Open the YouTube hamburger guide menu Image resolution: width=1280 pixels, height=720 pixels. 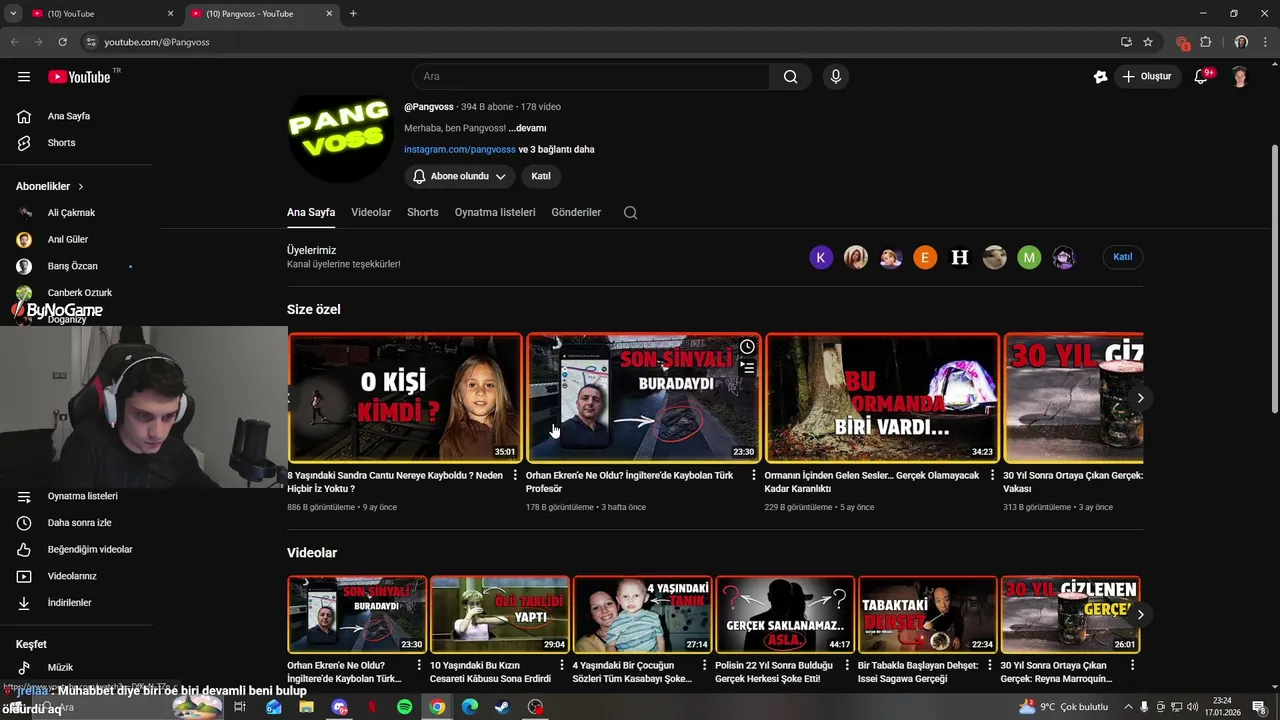[24, 77]
